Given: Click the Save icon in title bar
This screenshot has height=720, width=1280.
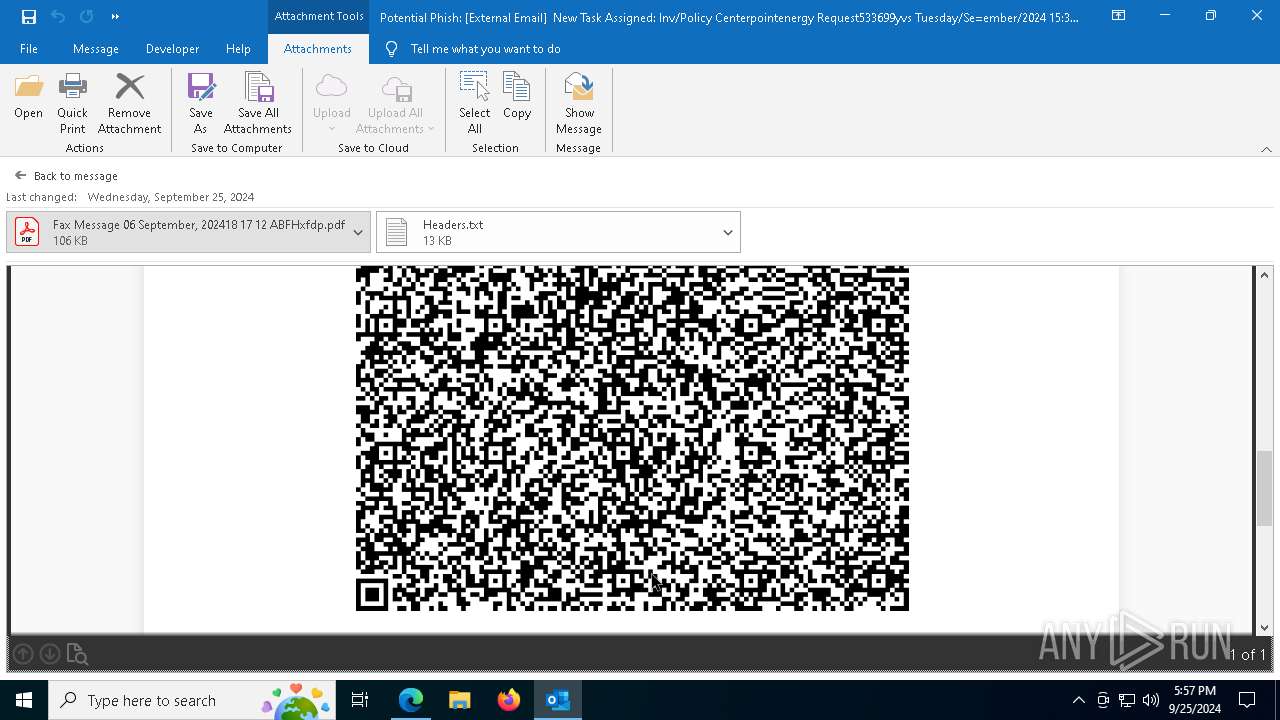Looking at the screenshot, I should coord(28,16).
